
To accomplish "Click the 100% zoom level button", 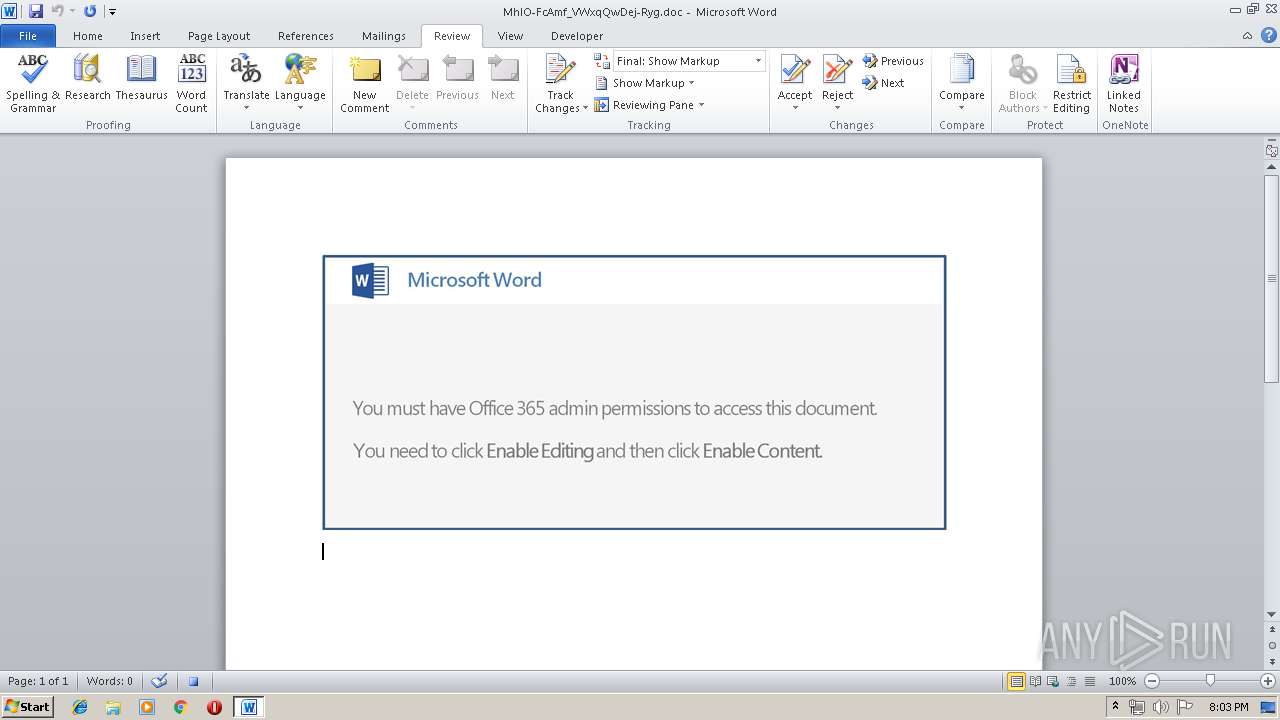I will point(1122,681).
